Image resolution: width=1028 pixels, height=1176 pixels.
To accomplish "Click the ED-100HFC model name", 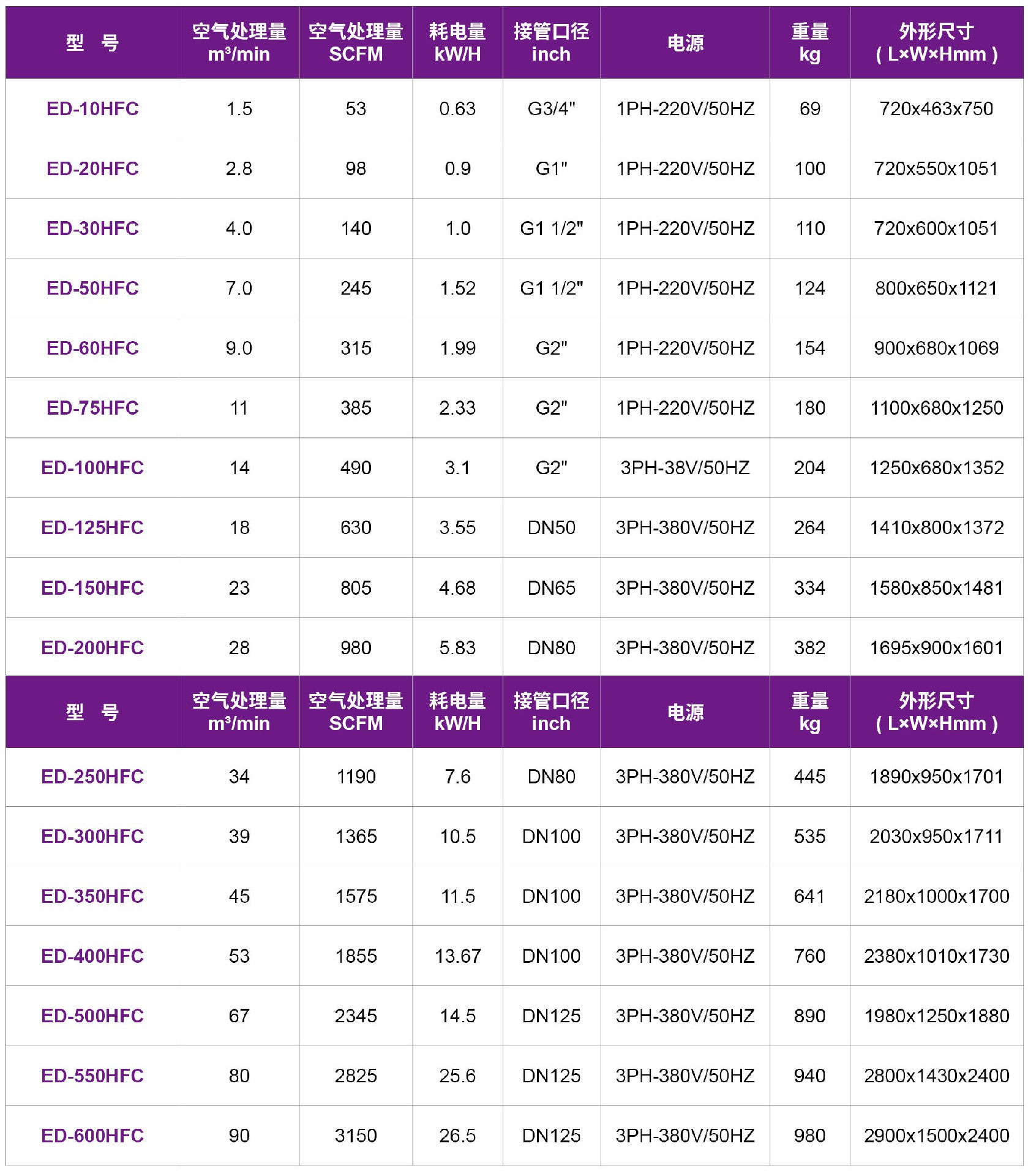I will [x=92, y=468].
